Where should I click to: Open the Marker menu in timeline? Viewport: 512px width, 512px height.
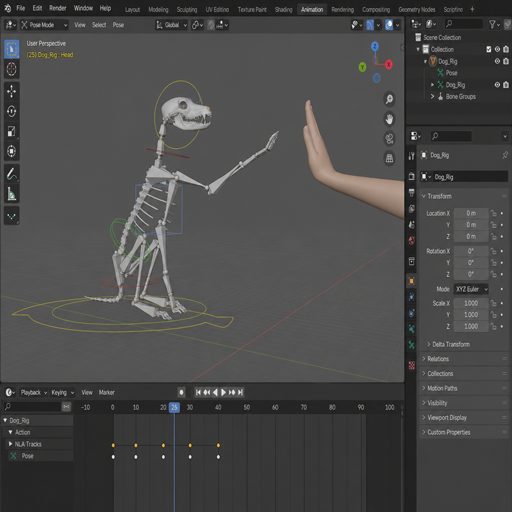106,392
